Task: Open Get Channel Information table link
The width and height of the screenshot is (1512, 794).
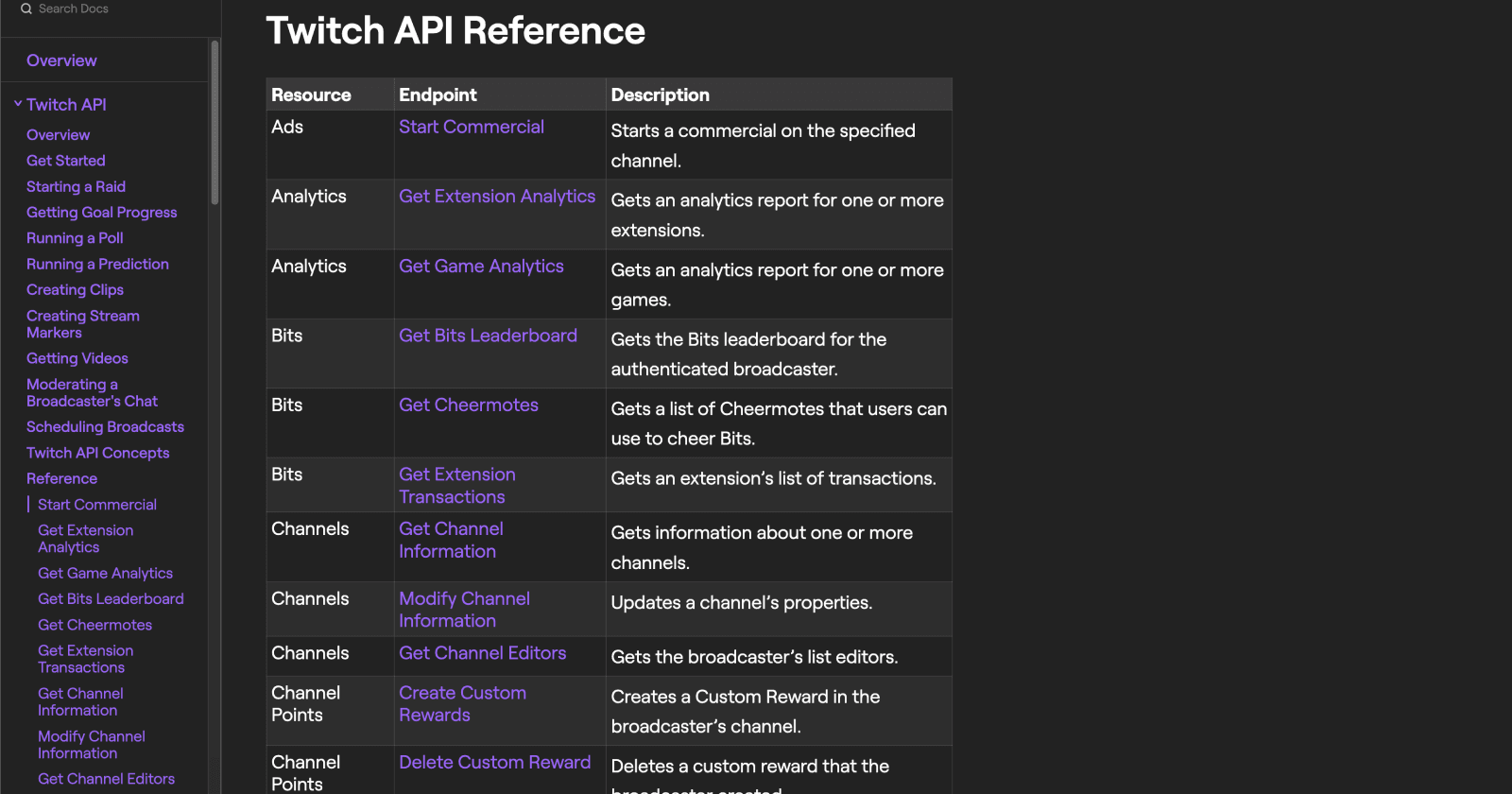Action: [451, 540]
